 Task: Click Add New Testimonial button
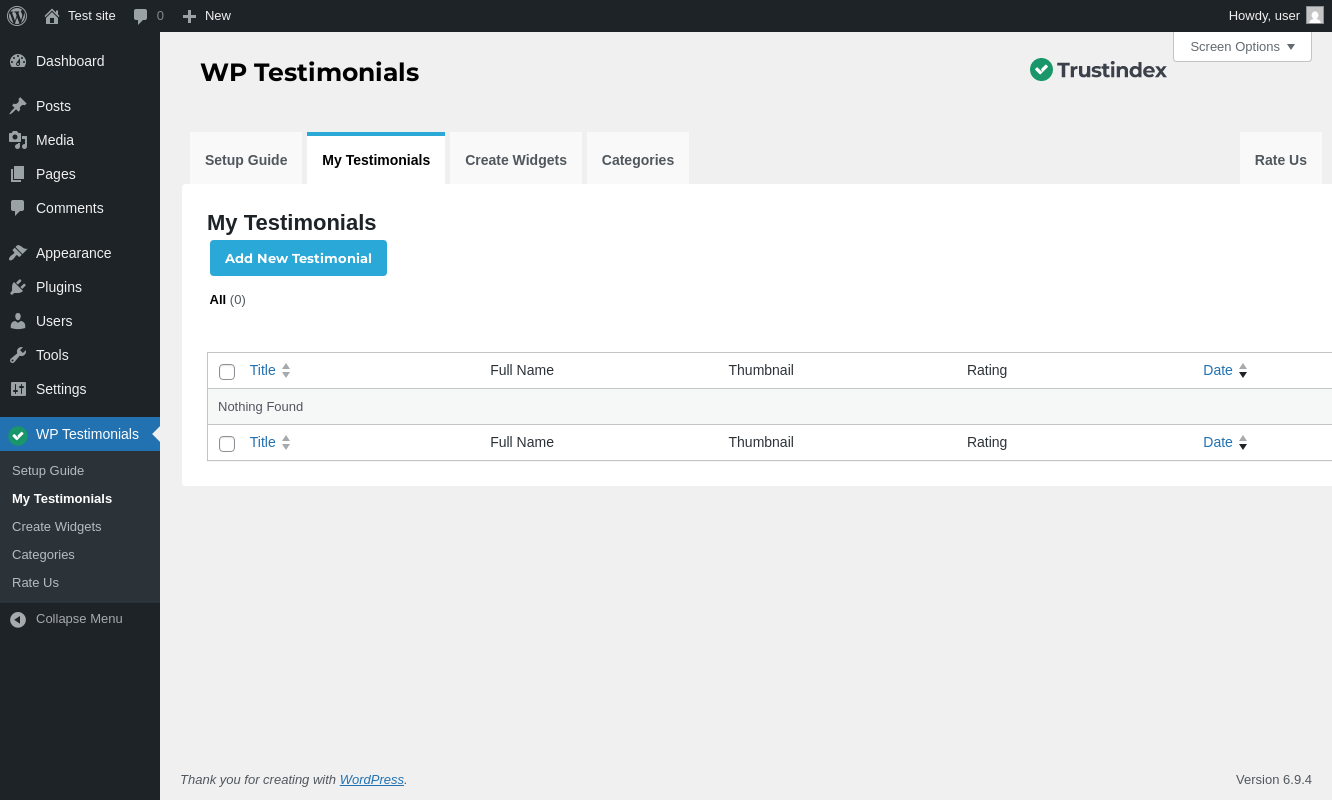[x=298, y=258]
